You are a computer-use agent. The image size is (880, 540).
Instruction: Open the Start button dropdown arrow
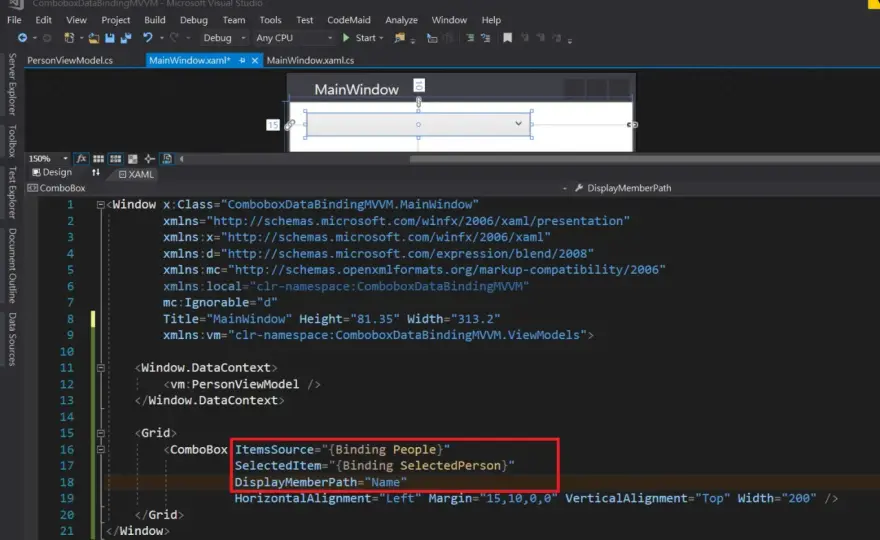[x=382, y=38]
